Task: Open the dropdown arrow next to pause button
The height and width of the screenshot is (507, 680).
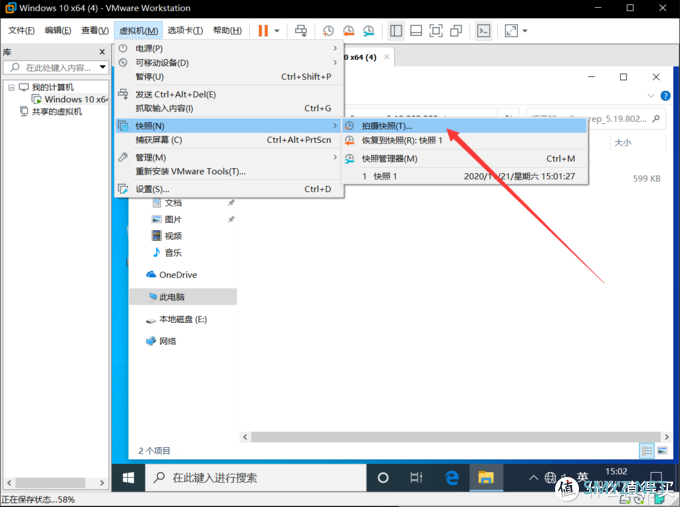Action: pyautogui.click(x=277, y=31)
